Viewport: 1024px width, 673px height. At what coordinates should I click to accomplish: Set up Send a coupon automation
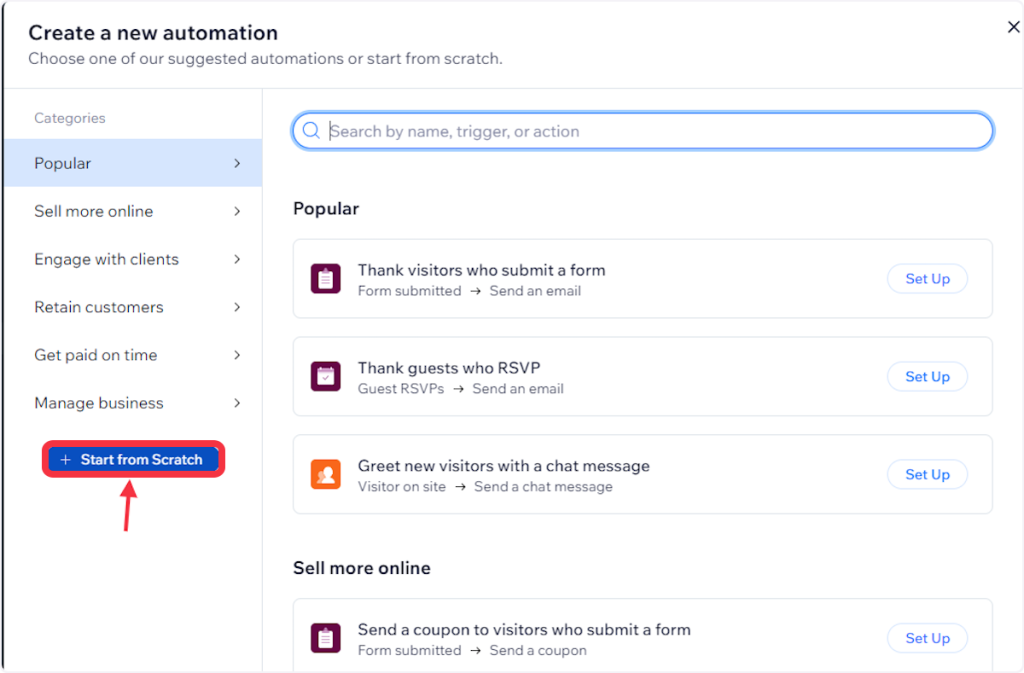click(x=926, y=639)
